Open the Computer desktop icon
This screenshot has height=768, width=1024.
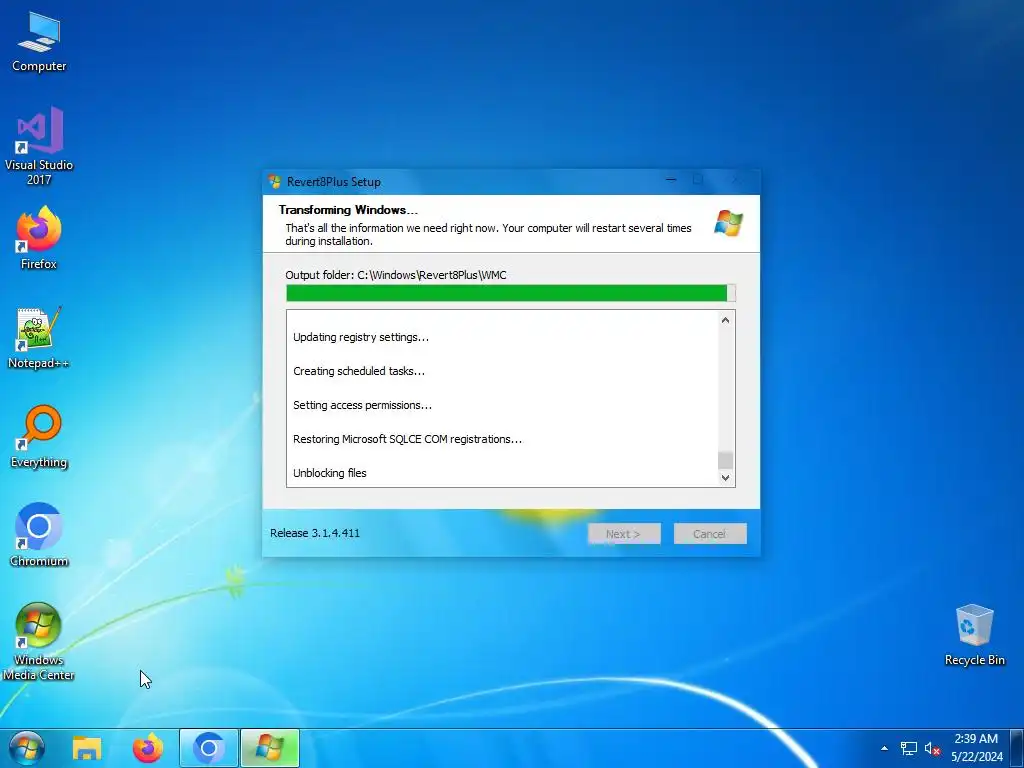coord(39,42)
